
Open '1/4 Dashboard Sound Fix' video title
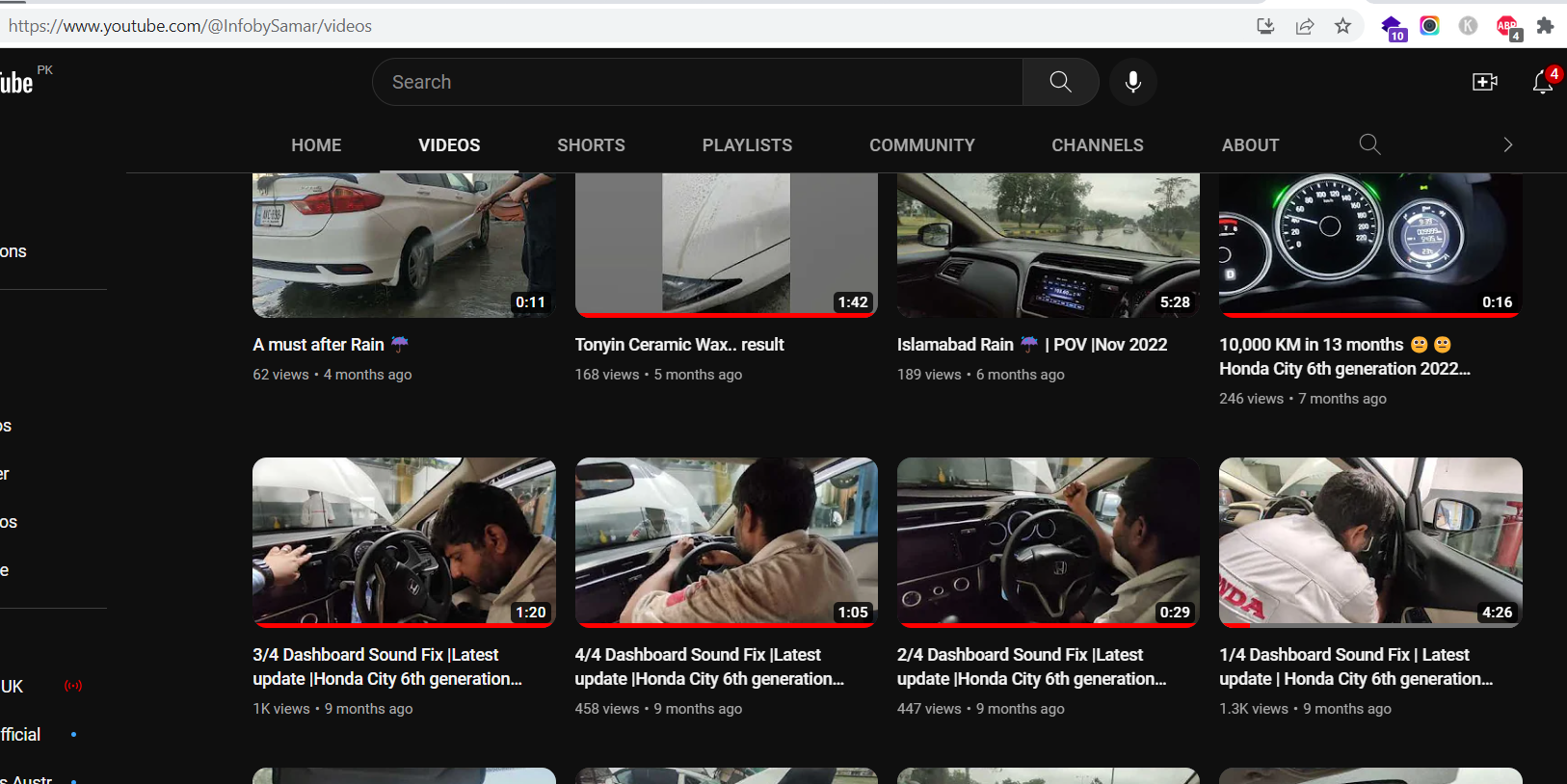click(x=1356, y=666)
